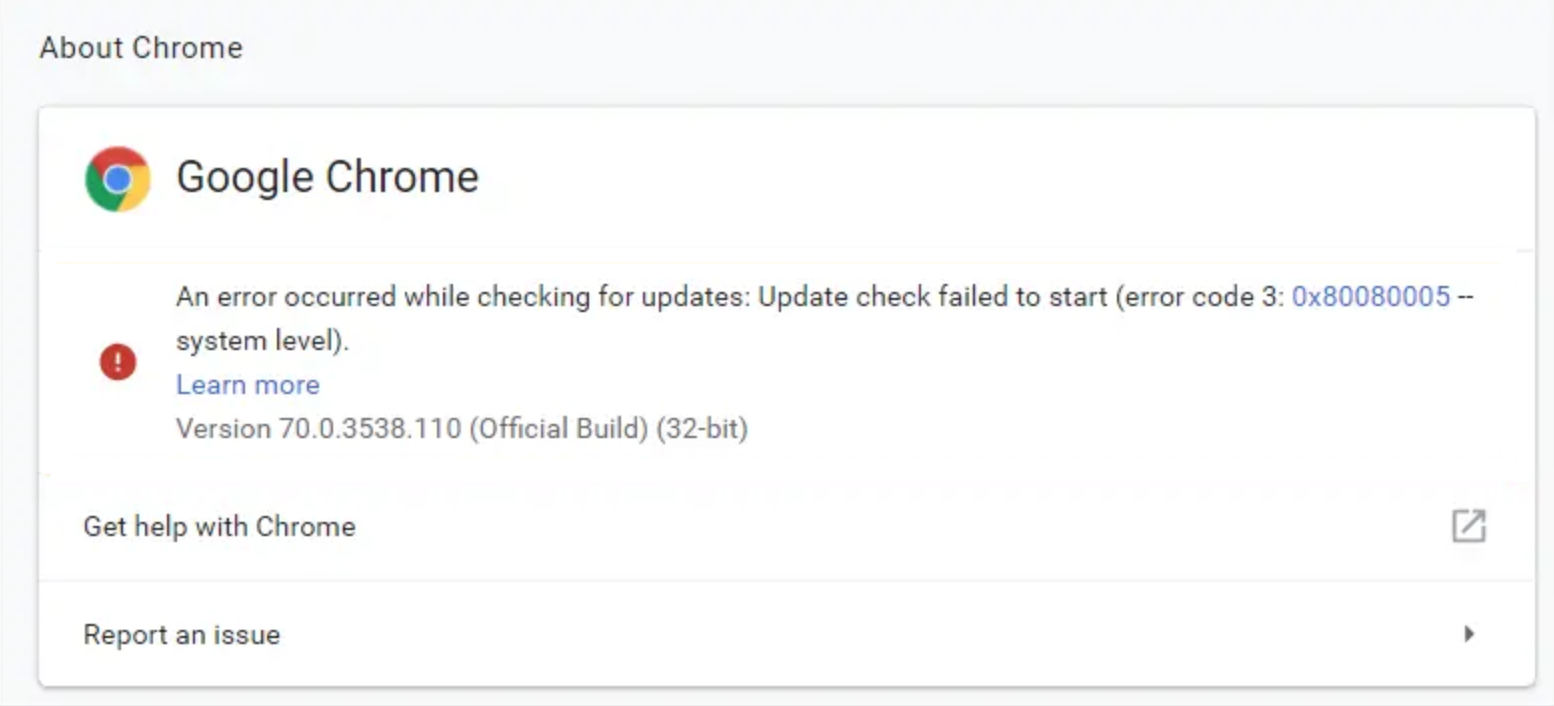Select Report an issue
This screenshot has width=1554, height=706.
(x=181, y=635)
